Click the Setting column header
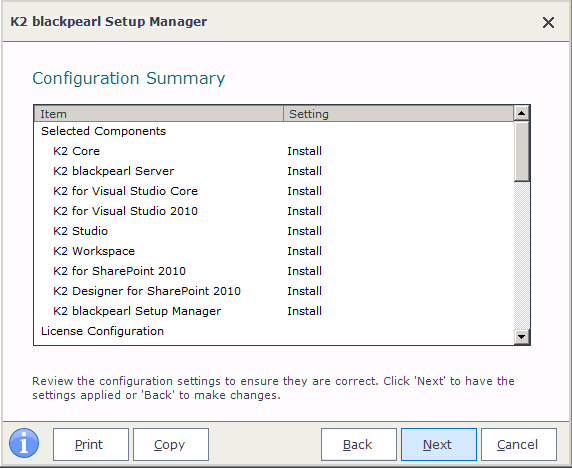The width and height of the screenshot is (572, 469). (398, 114)
